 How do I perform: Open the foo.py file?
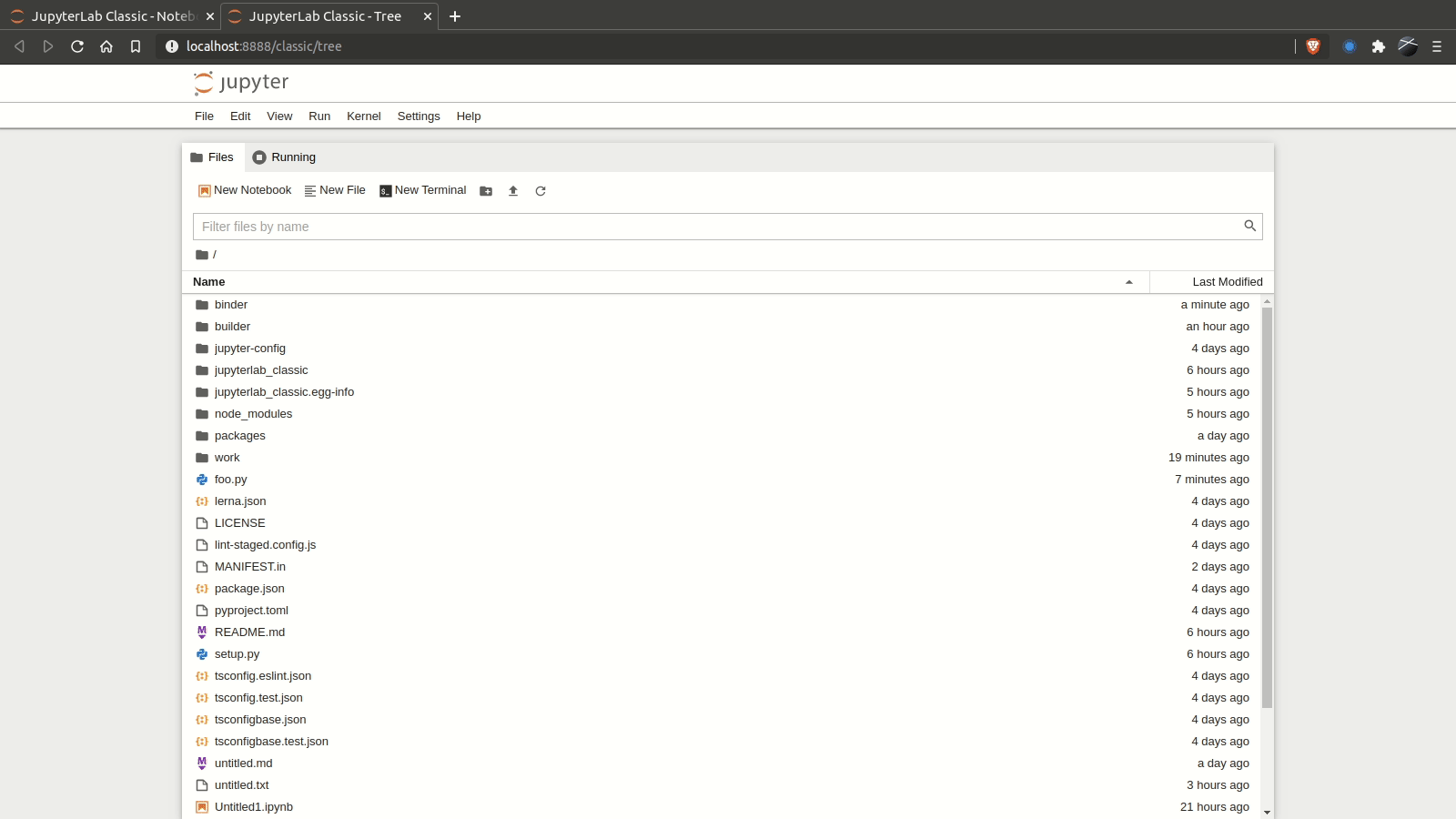[x=228, y=480]
